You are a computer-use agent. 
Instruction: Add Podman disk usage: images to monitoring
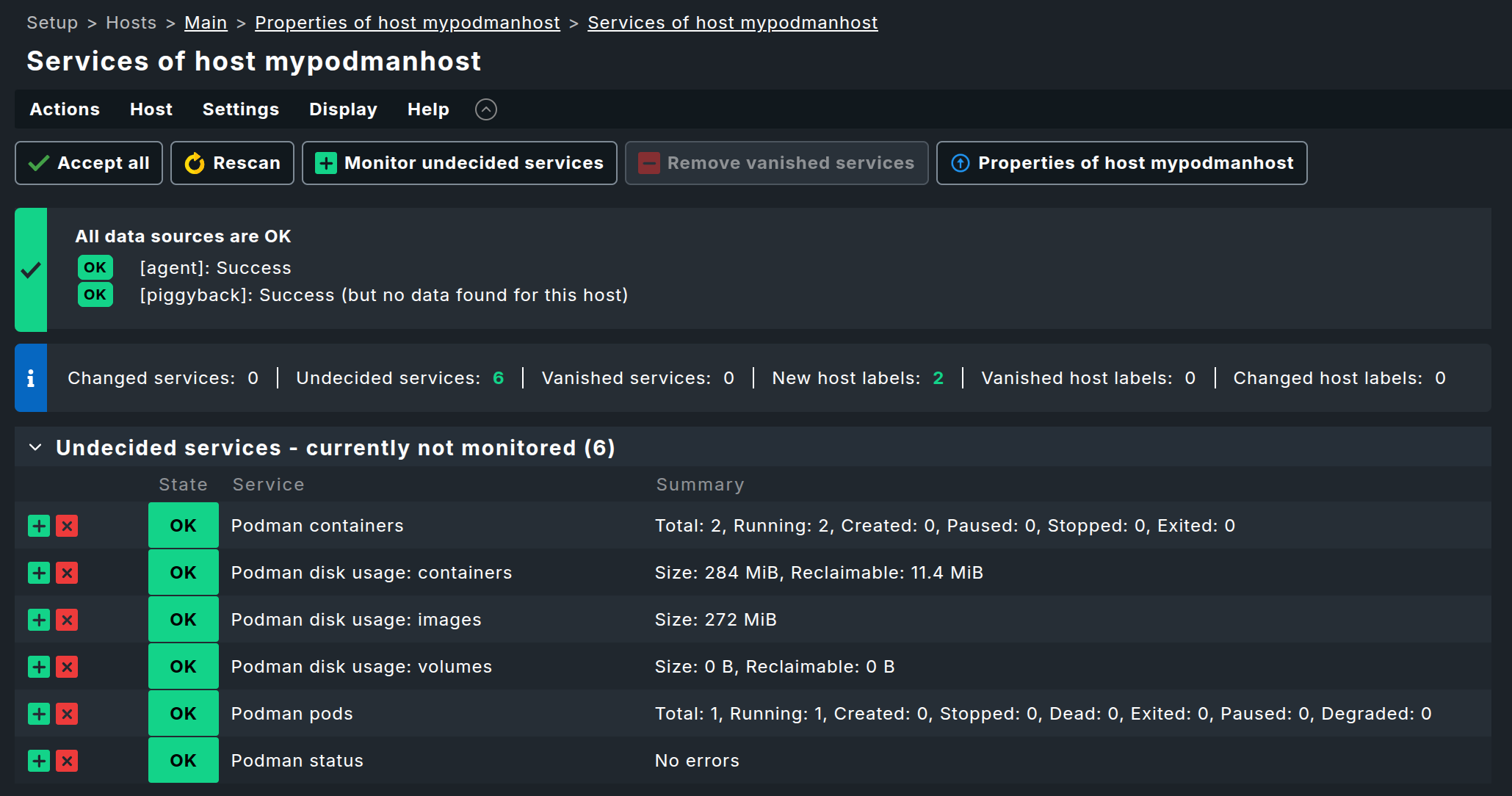tap(39, 620)
